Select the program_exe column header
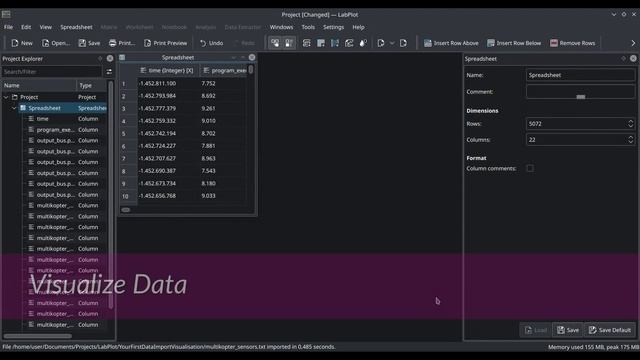This screenshot has height=360, width=640. (x=224, y=71)
